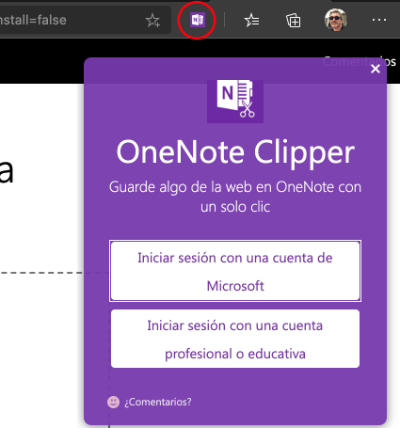Open the user profile avatar
The image size is (400, 428).
[335, 20]
